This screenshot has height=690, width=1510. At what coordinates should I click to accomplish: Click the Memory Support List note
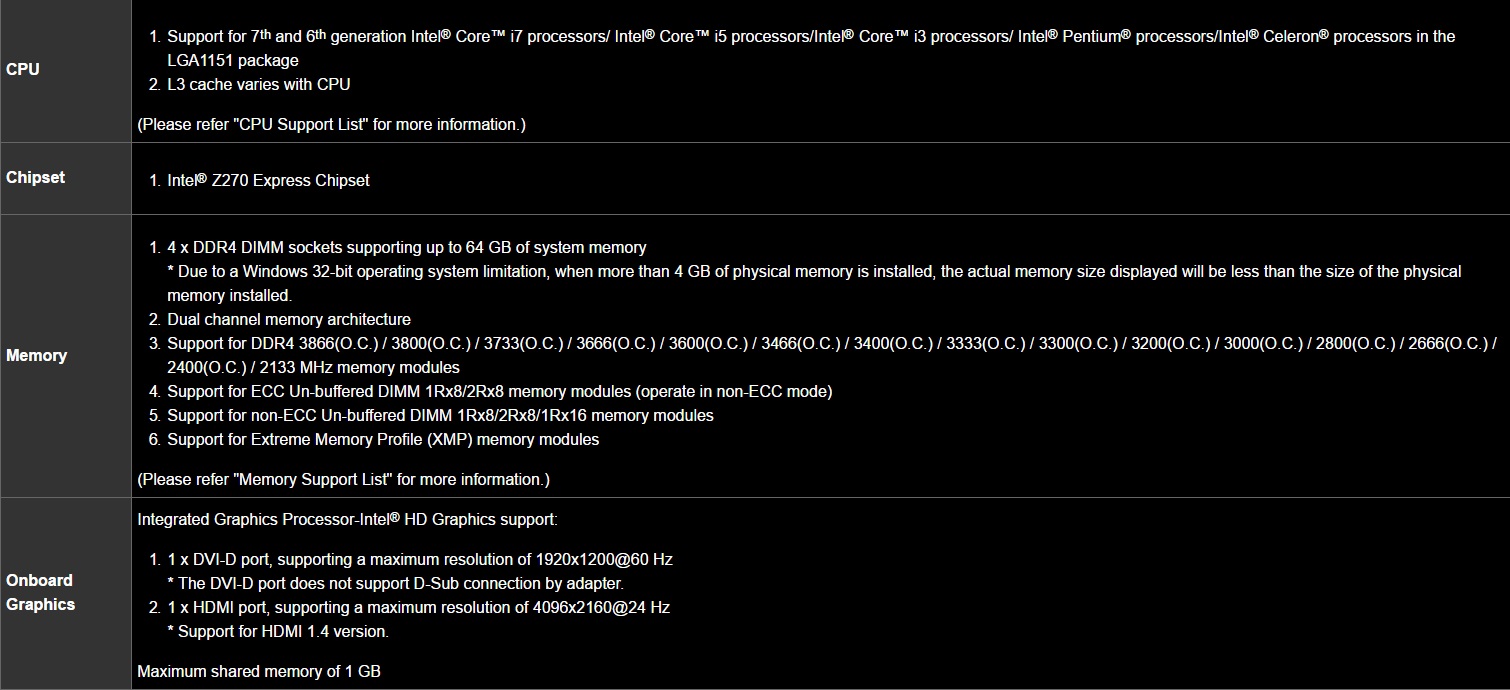(343, 480)
